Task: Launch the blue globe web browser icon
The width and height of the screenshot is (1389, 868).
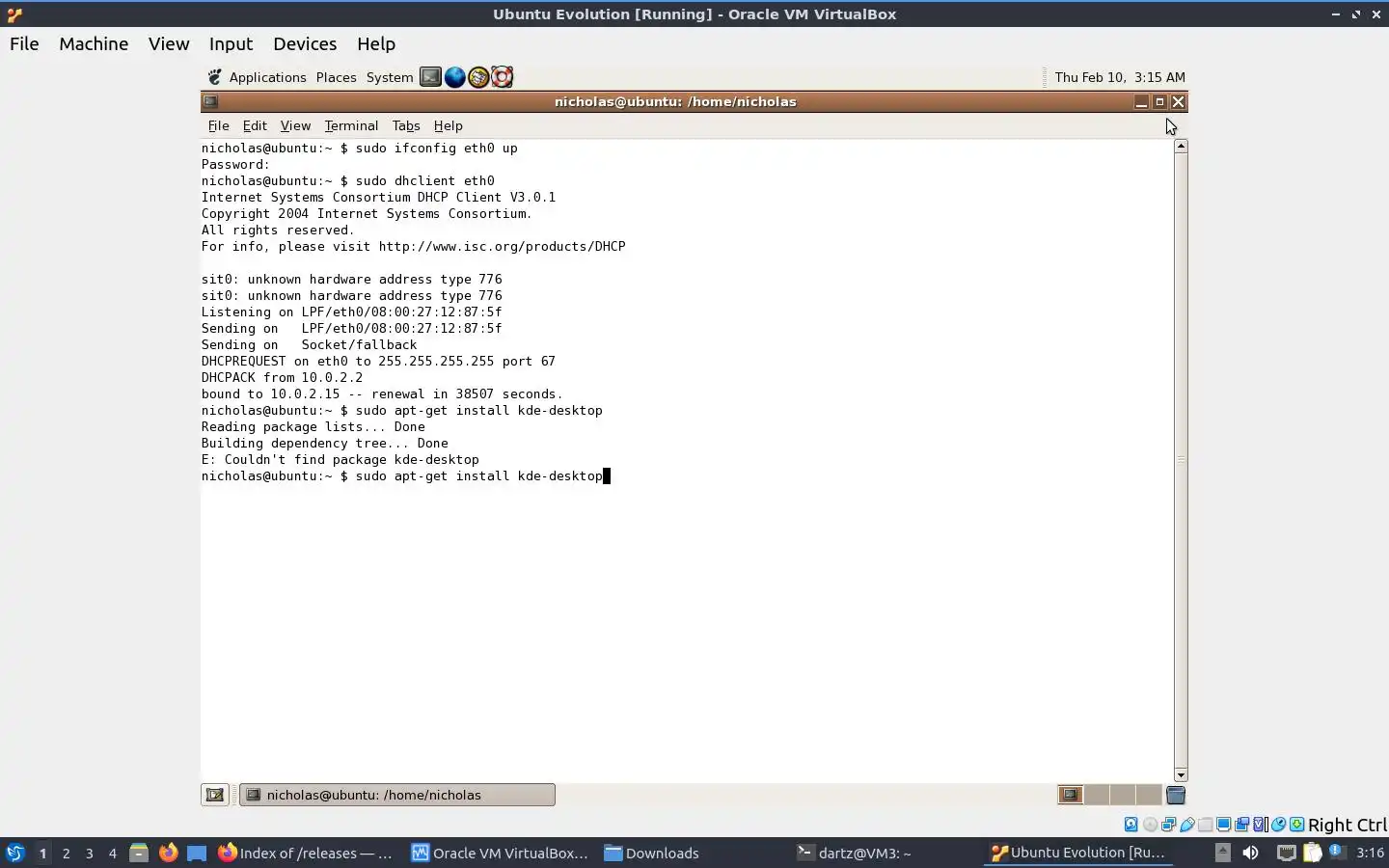Action: (x=454, y=77)
